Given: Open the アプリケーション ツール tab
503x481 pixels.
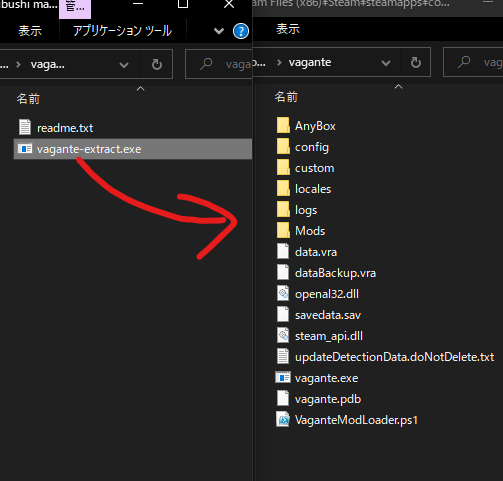Looking at the screenshot, I should (x=122, y=31).
